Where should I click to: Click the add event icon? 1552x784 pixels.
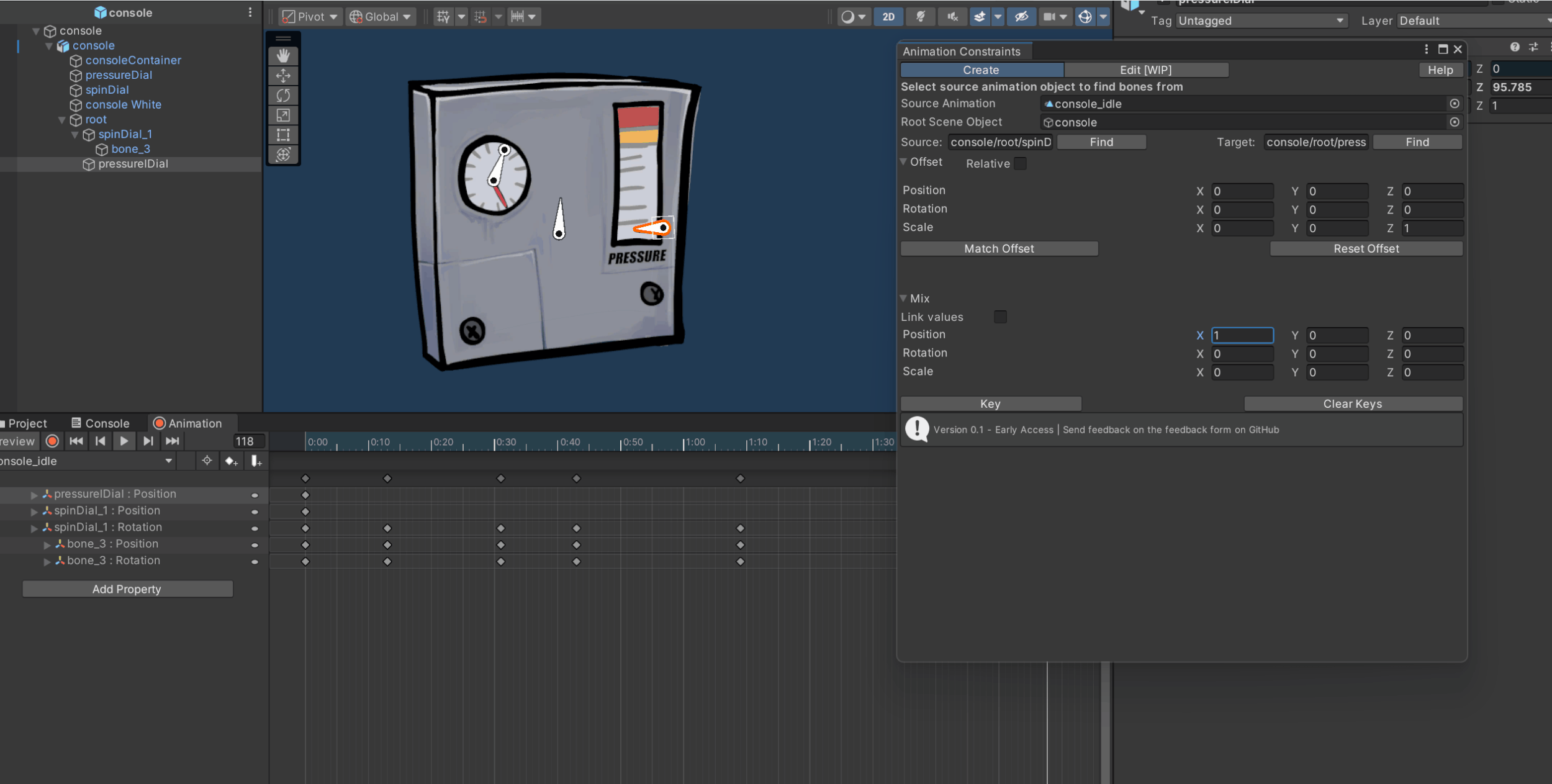tap(256, 461)
